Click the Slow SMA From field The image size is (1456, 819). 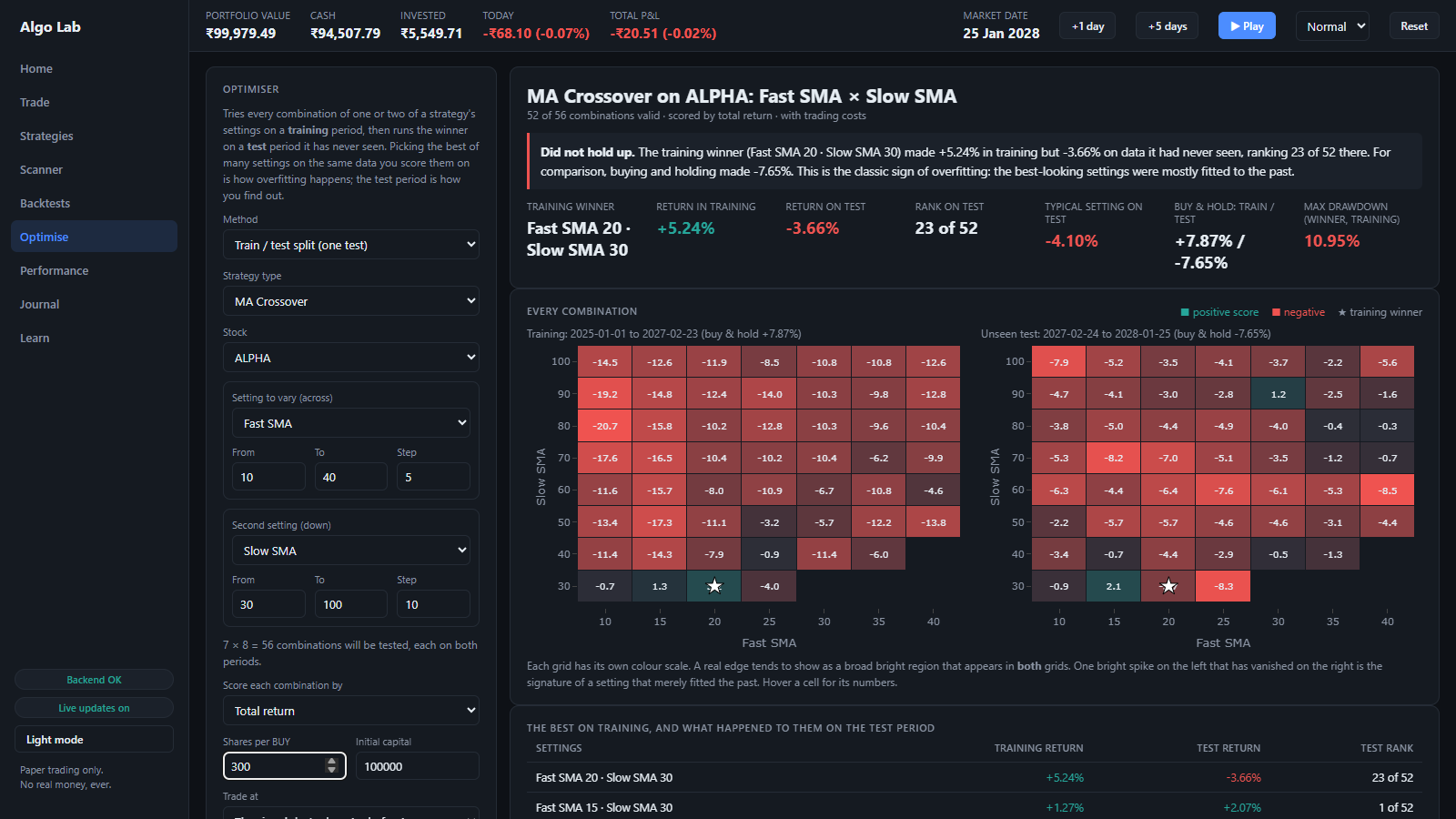(x=268, y=604)
